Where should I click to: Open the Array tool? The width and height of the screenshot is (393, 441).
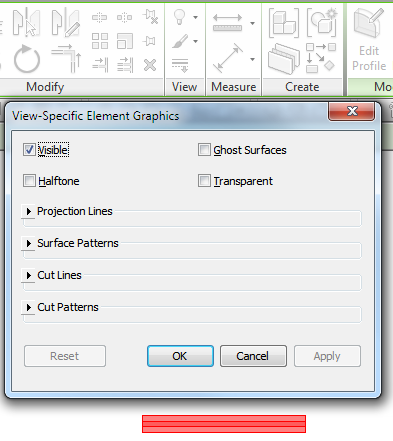point(100,41)
